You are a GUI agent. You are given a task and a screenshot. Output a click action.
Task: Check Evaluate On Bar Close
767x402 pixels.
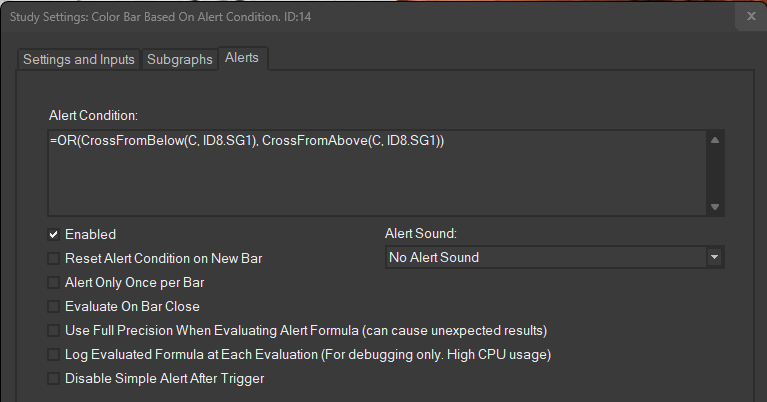pos(53,307)
